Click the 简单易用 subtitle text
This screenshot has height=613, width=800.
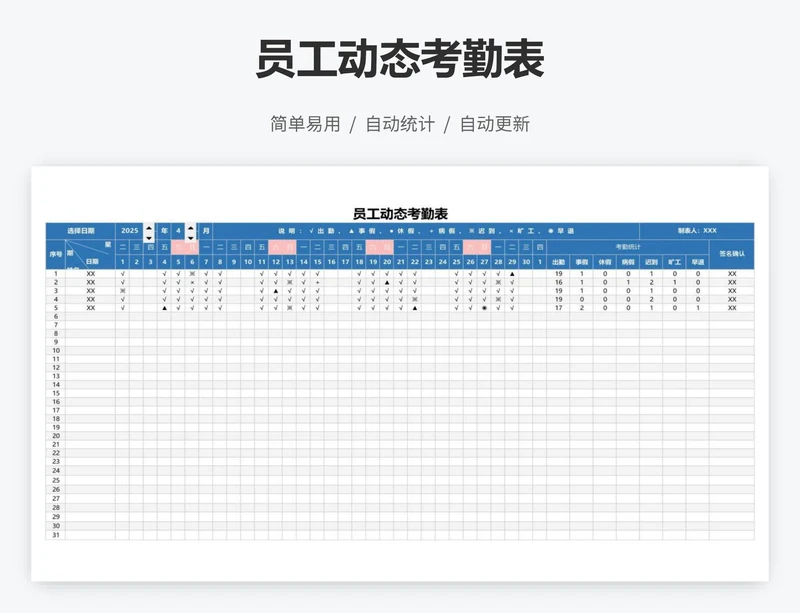pyautogui.click(x=305, y=124)
